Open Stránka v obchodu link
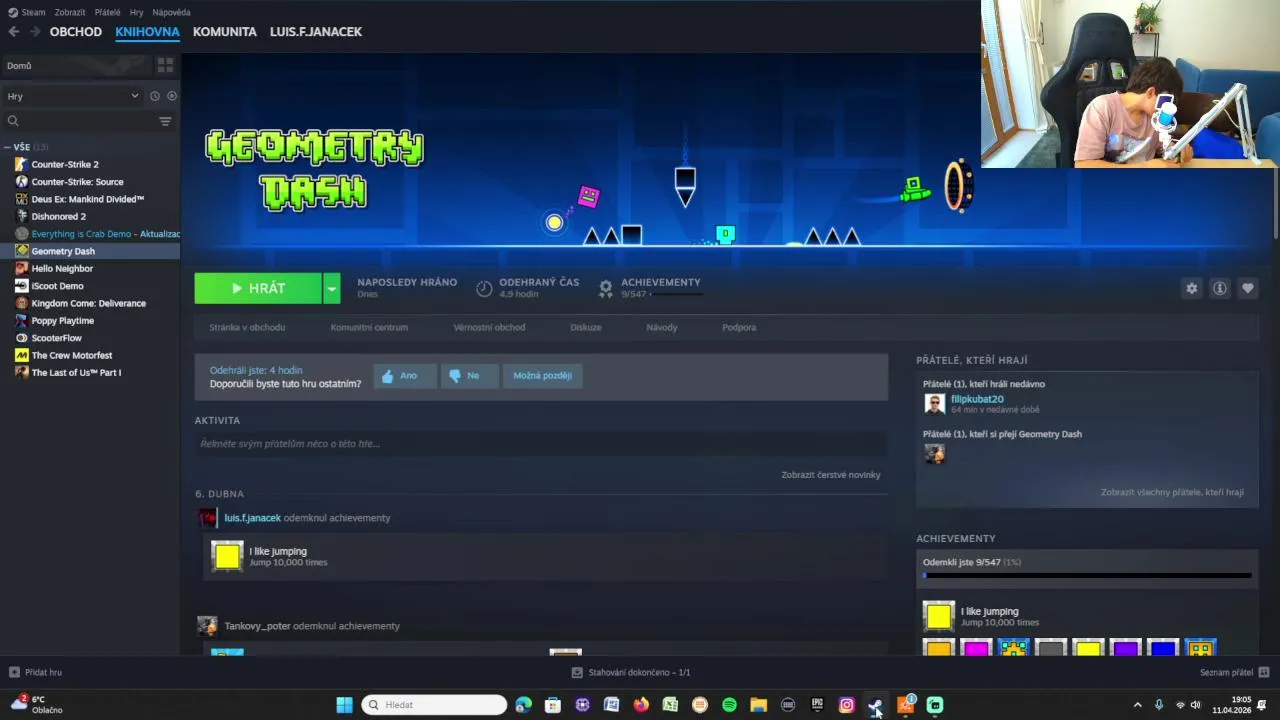The height and width of the screenshot is (720, 1280). pyautogui.click(x=247, y=327)
